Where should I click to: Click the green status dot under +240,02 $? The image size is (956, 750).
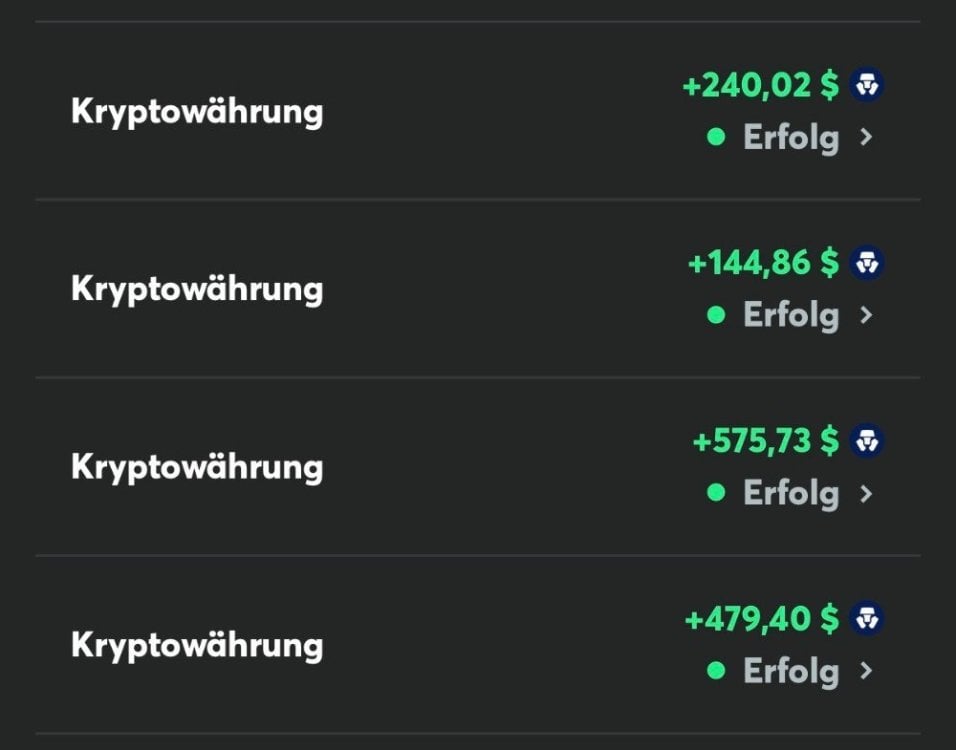coord(716,137)
